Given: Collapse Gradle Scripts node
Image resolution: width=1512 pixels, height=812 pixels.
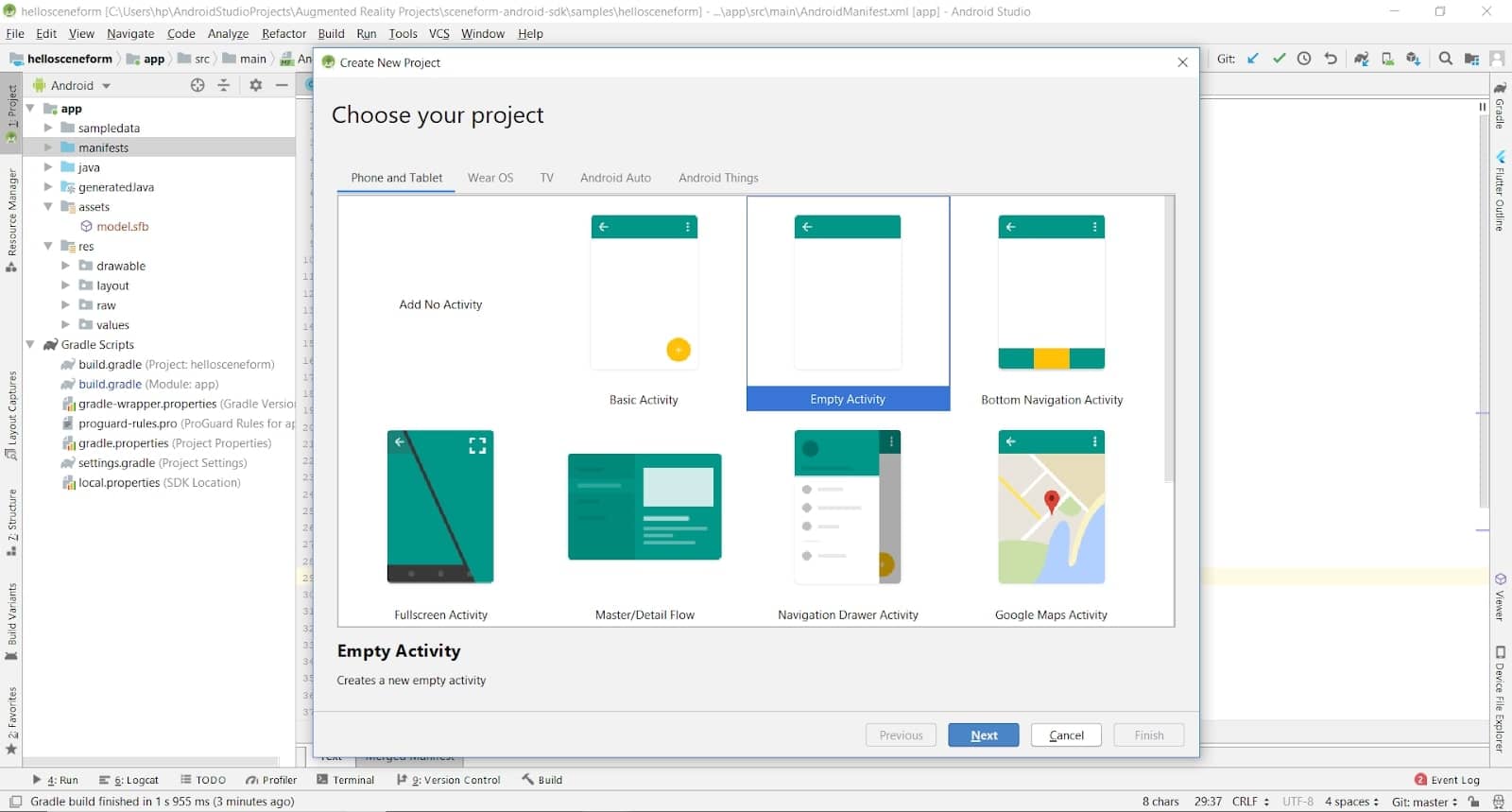Looking at the screenshot, I should pyautogui.click(x=31, y=345).
